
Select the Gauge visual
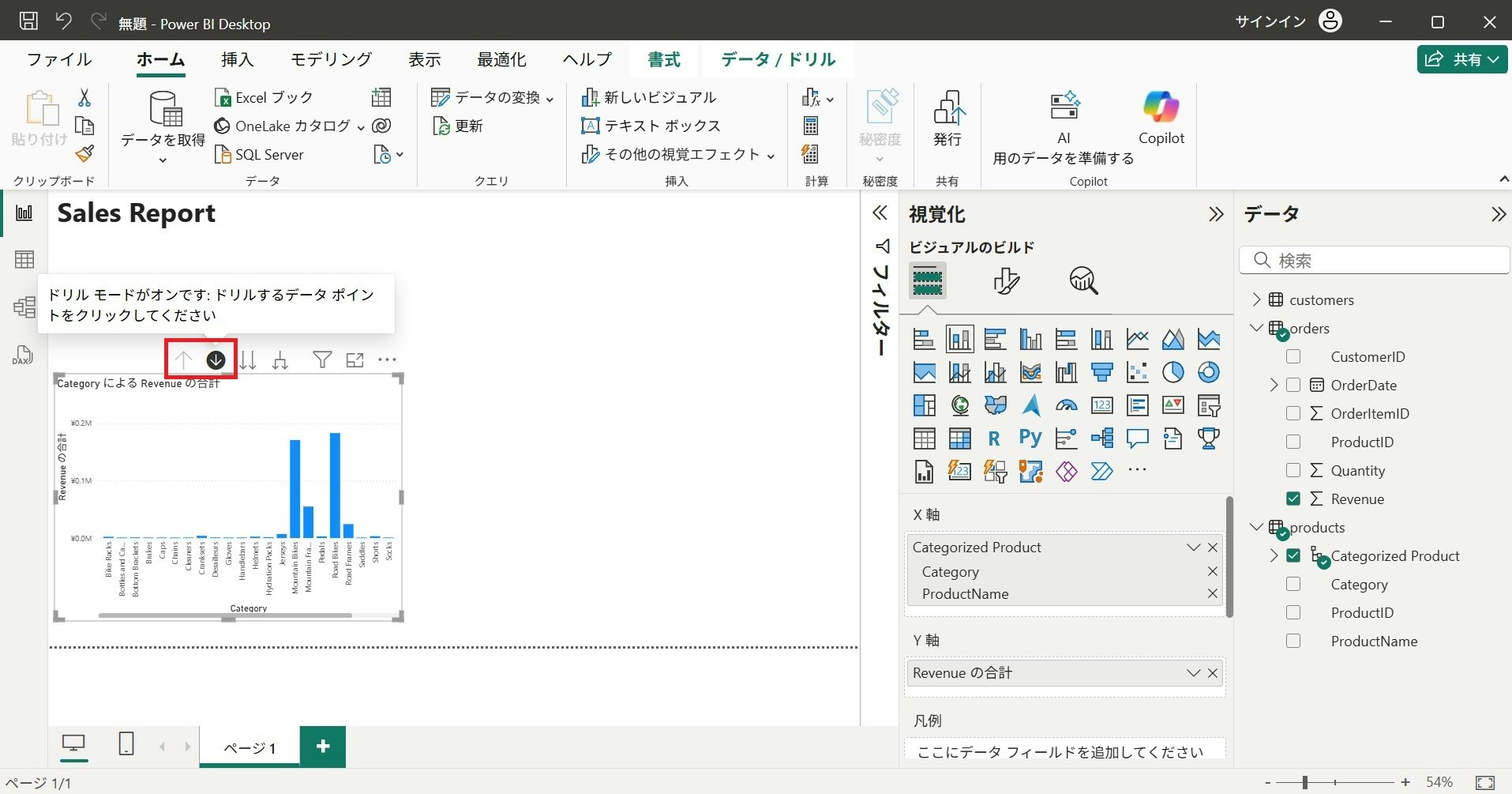click(1067, 405)
